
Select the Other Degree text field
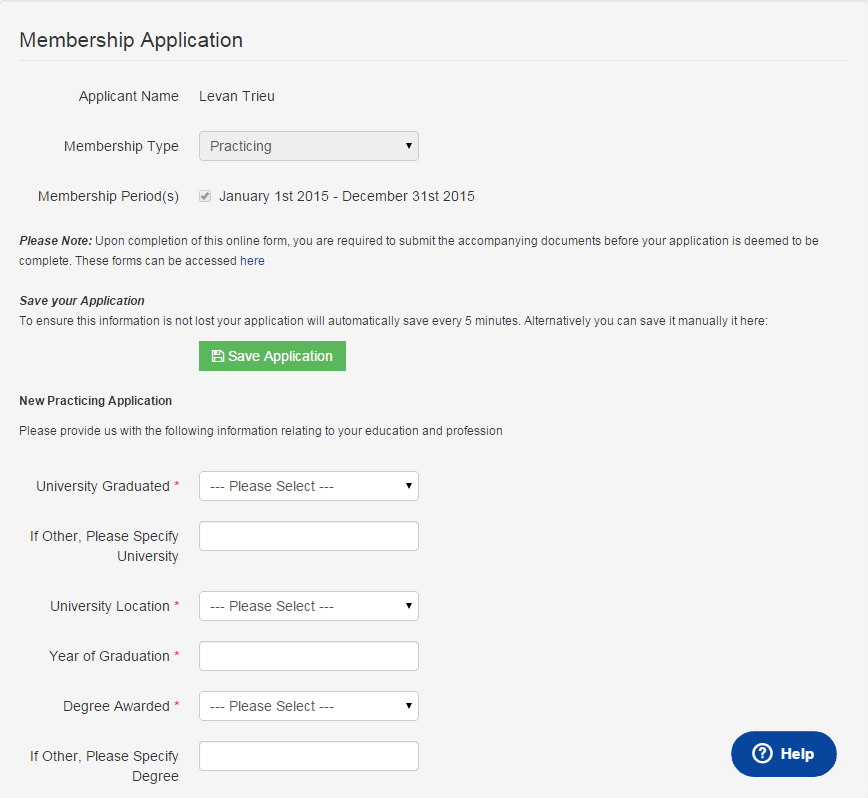(x=308, y=756)
